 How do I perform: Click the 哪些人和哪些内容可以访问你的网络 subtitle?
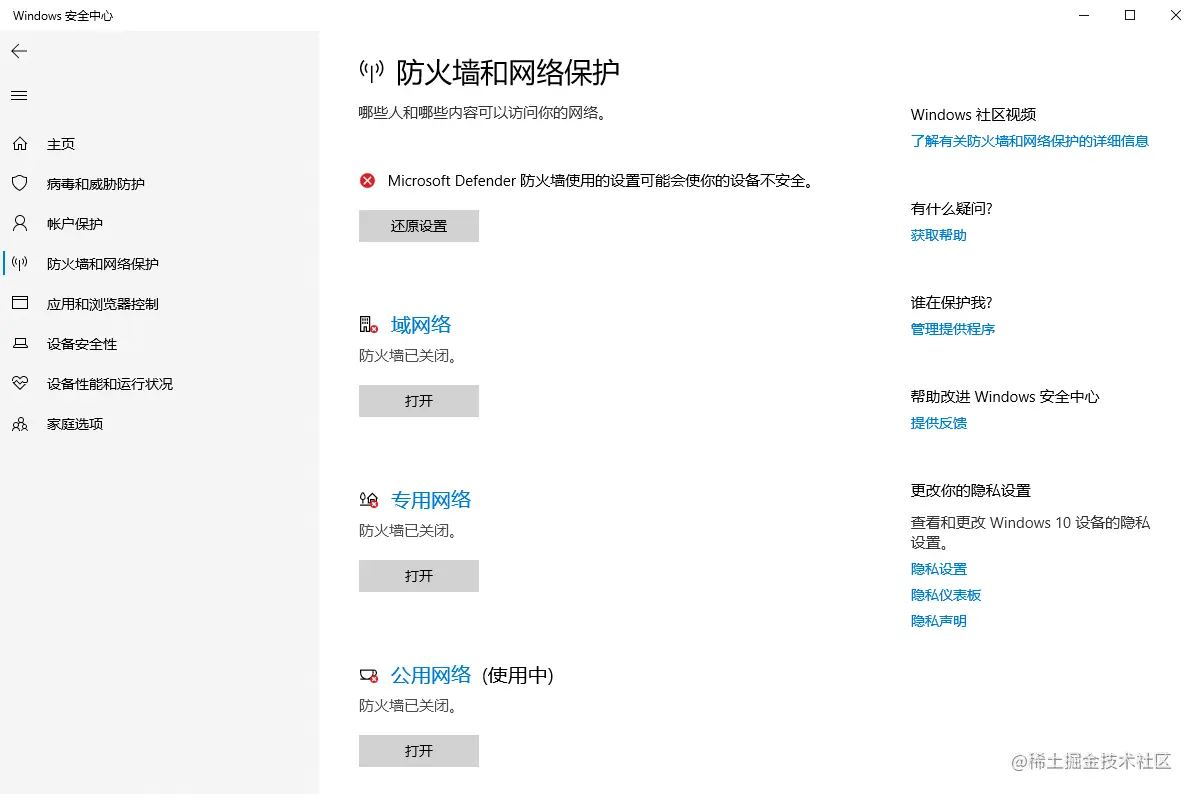[484, 113]
